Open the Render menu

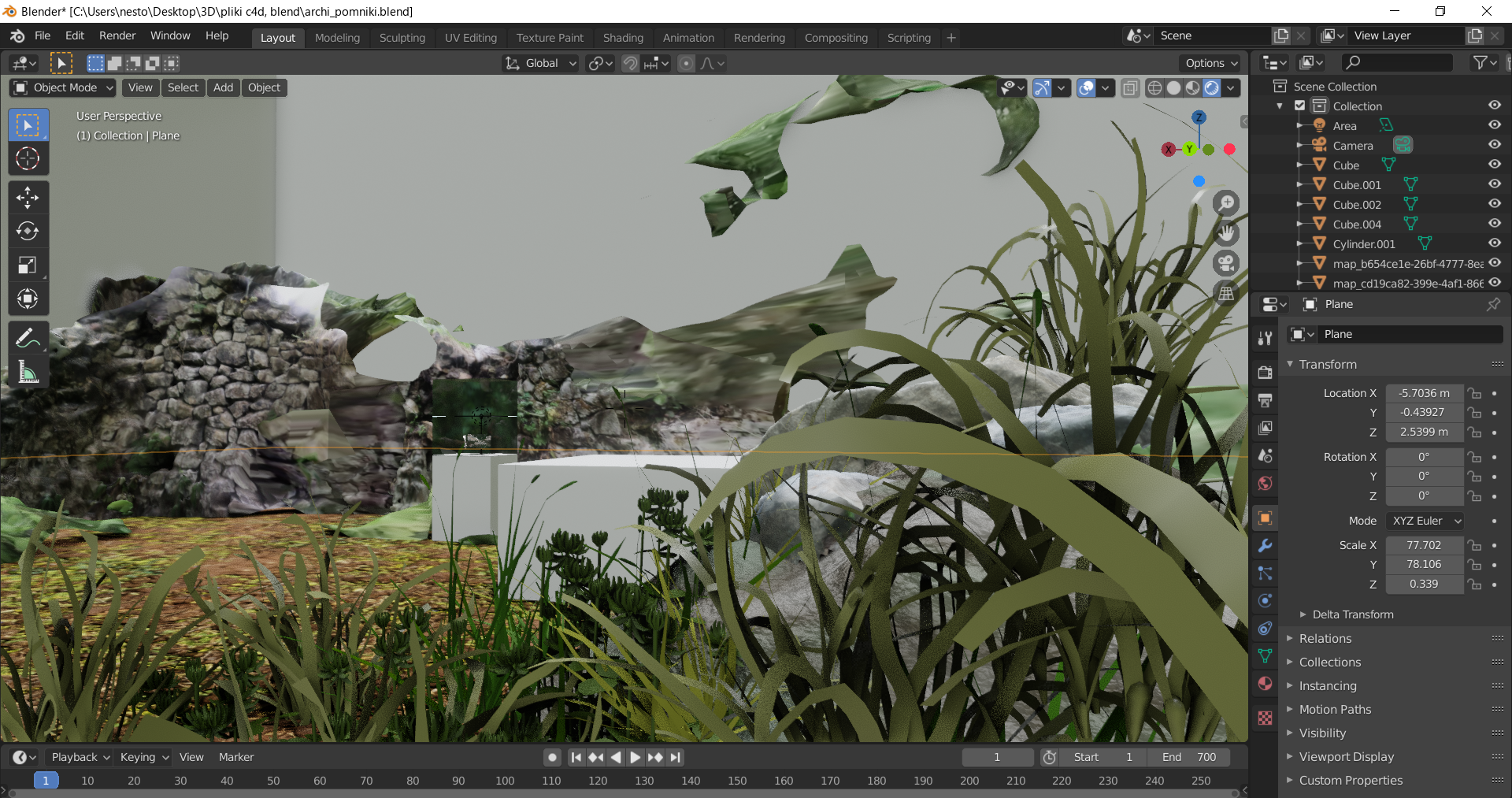[117, 36]
